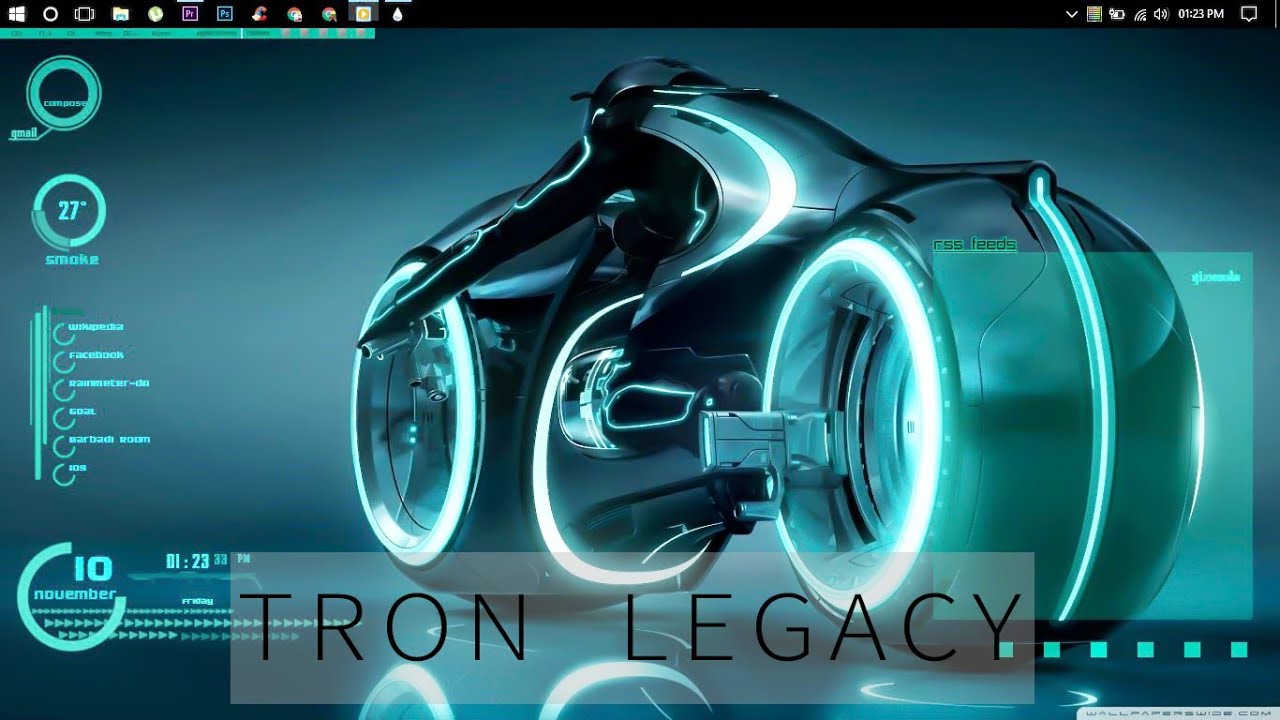Open Task View from the taskbar
This screenshot has height=720, width=1280.
point(85,14)
